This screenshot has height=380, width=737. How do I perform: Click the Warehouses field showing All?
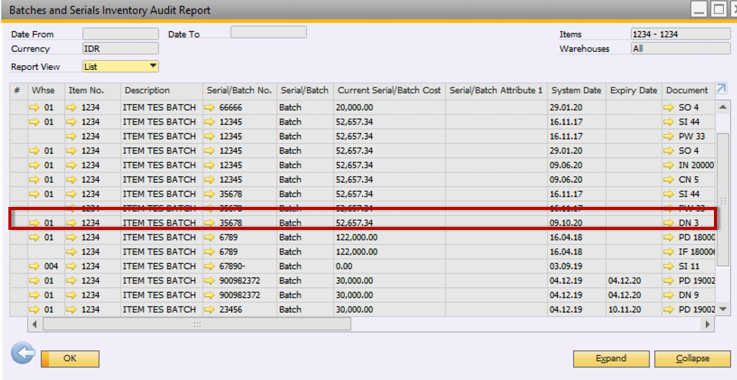click(681, 48)
